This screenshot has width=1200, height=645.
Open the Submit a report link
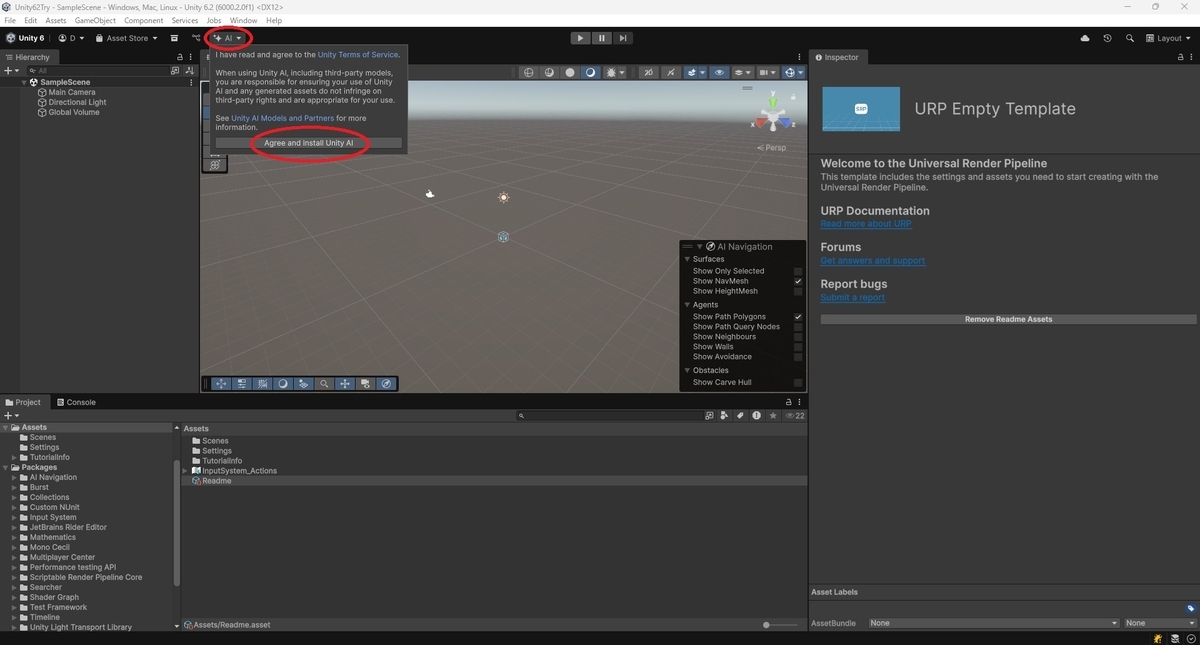click(x=852, y=297)
